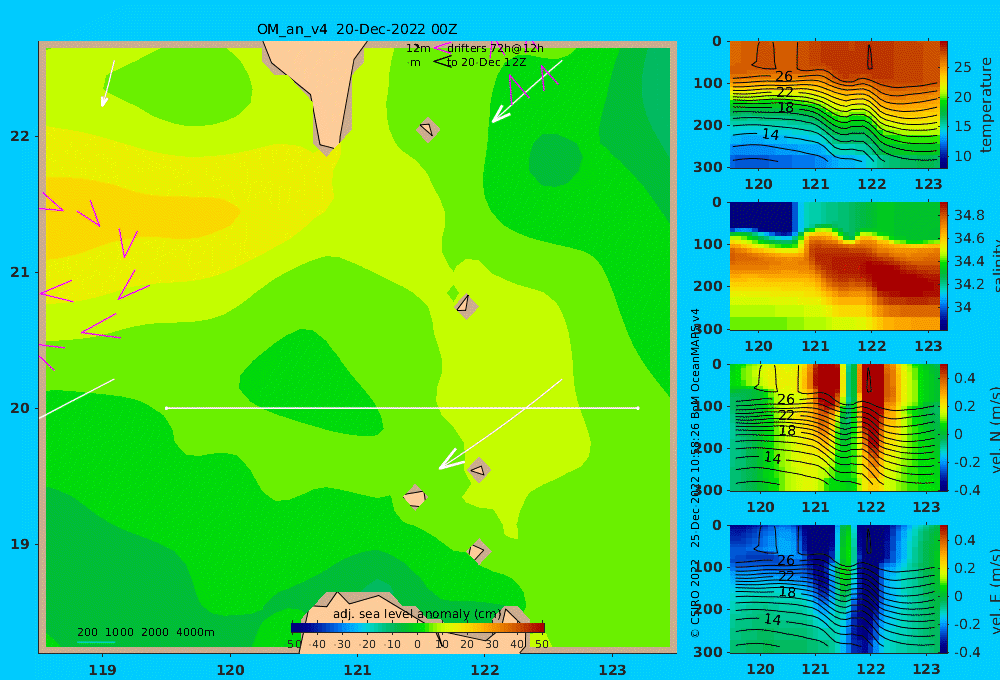Click the map title OM_an_v4 20-Dec-2022 00Z
This screenshot has width=1000, height=680.
pos(357,29)
